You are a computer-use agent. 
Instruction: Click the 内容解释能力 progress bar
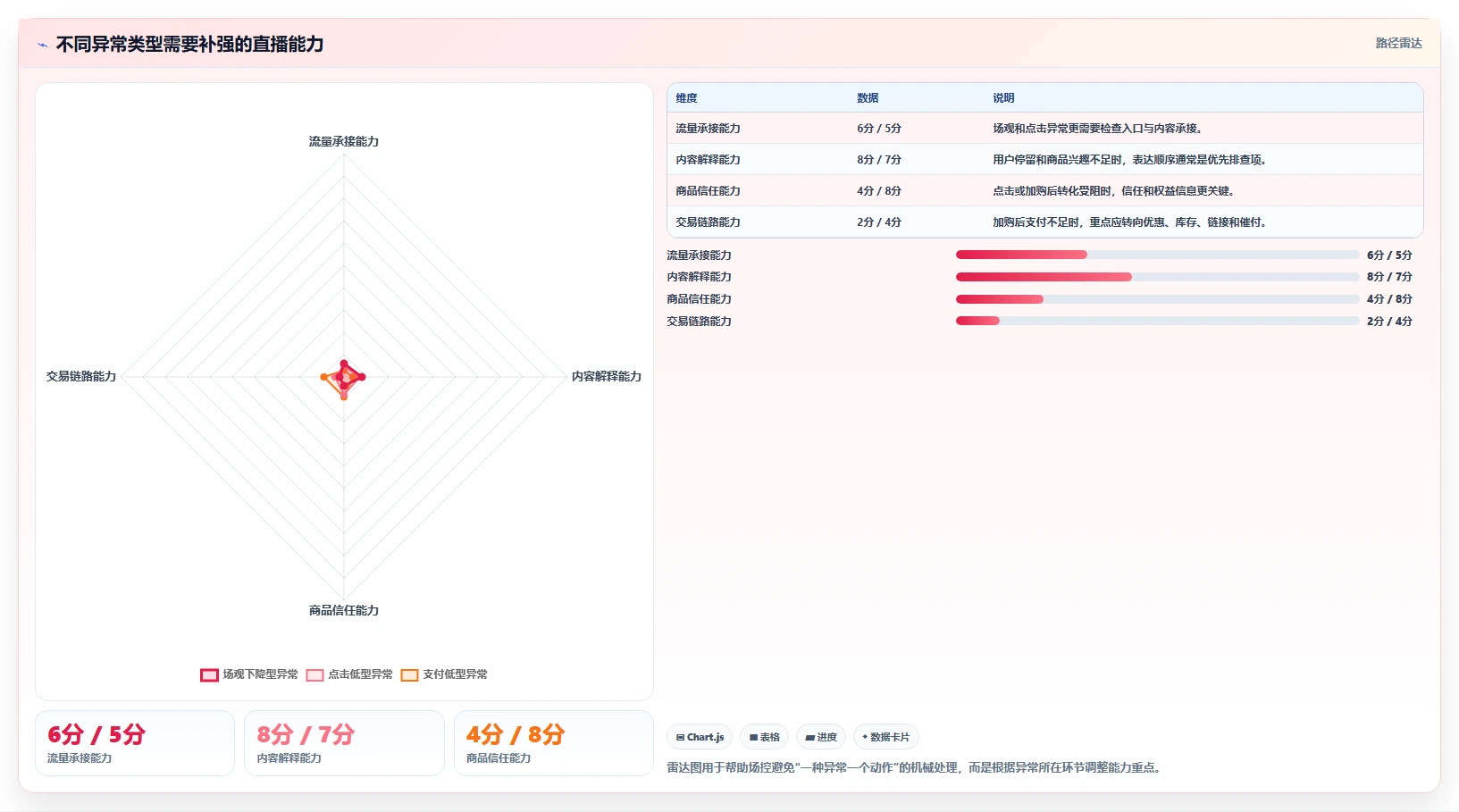(x=1157, y=277)
